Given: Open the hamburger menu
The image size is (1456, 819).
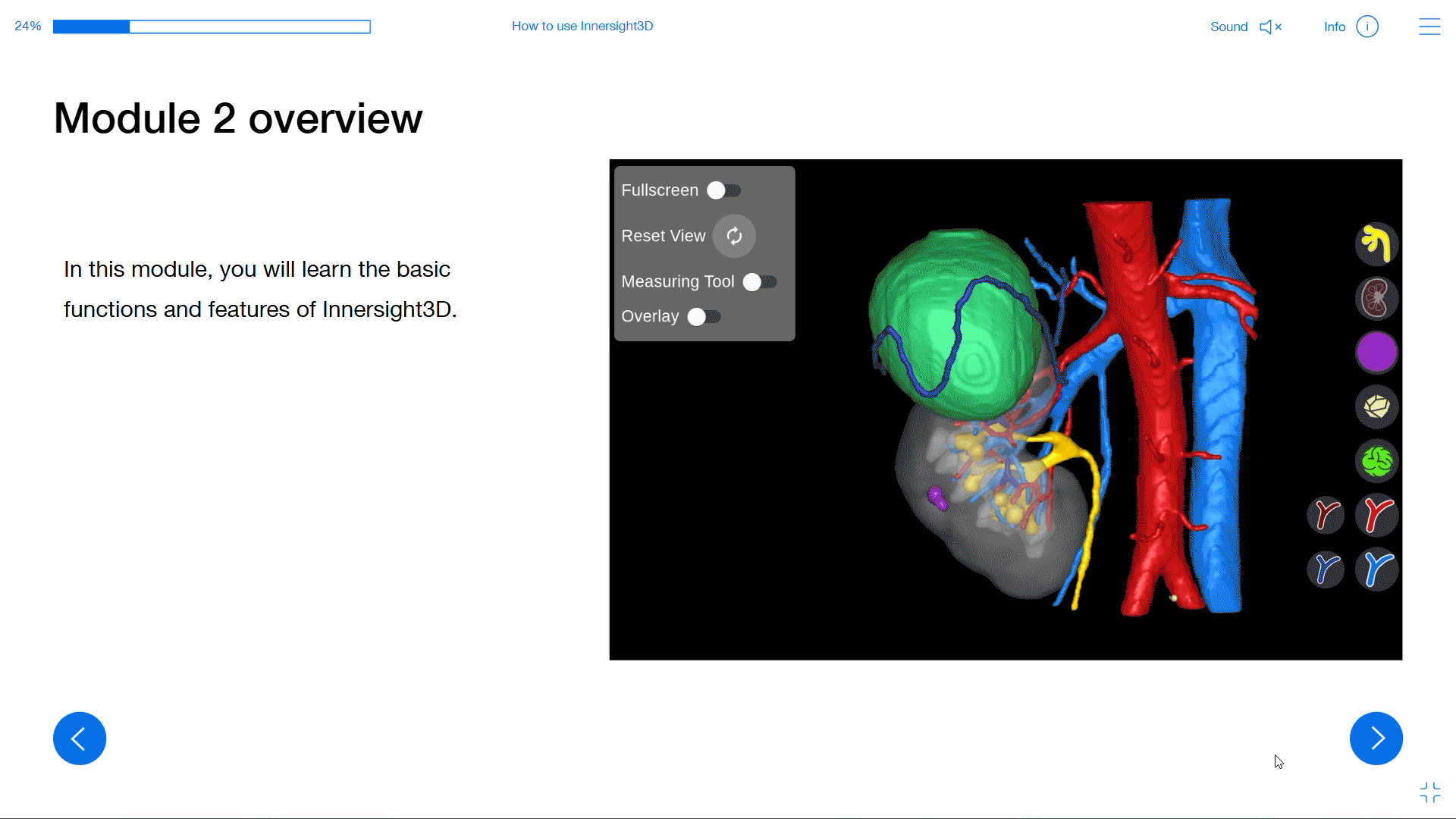Looking at the screenshot, I should (1429, 27).
